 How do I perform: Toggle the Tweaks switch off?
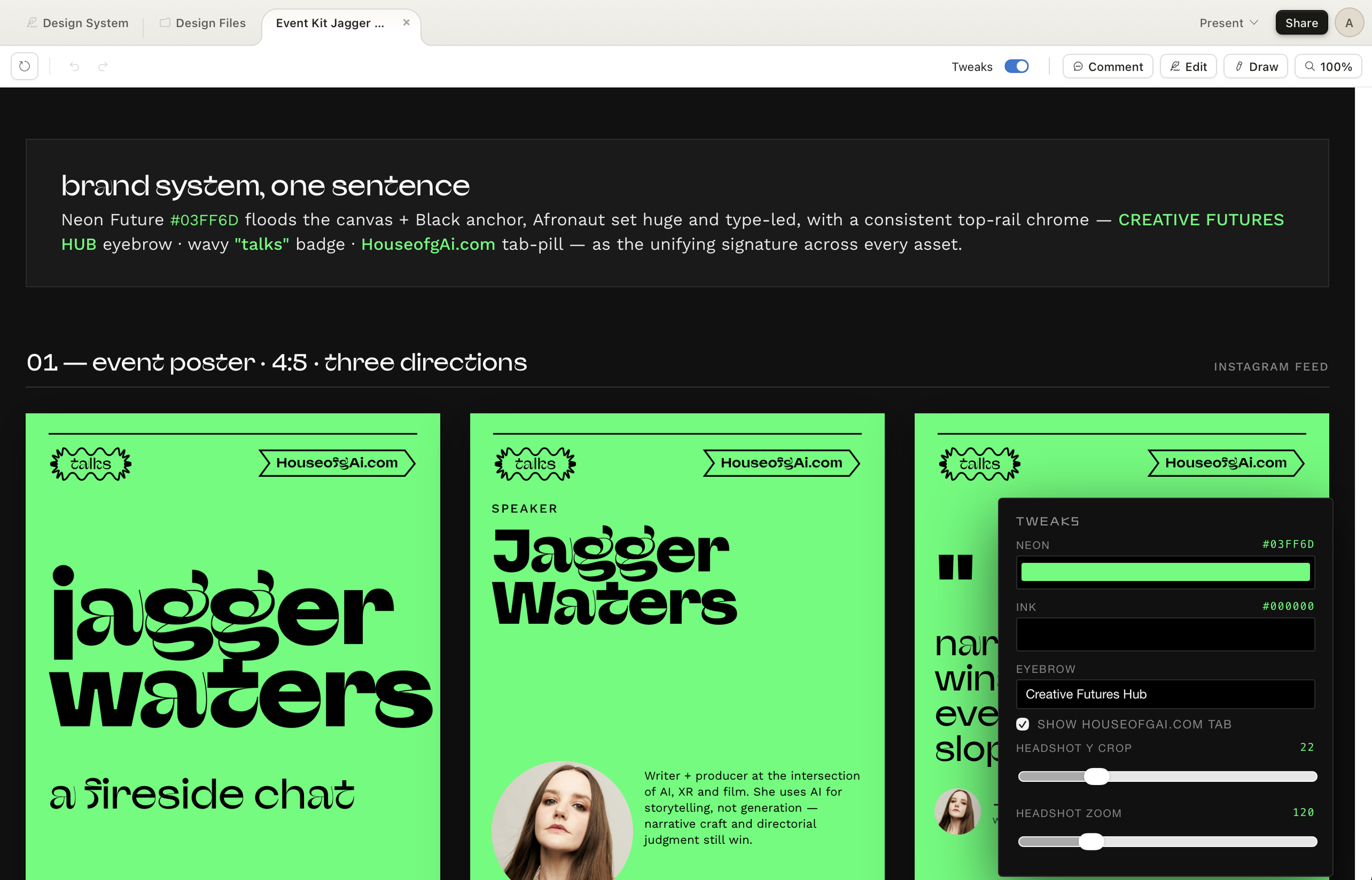[x=1016, y=66]
